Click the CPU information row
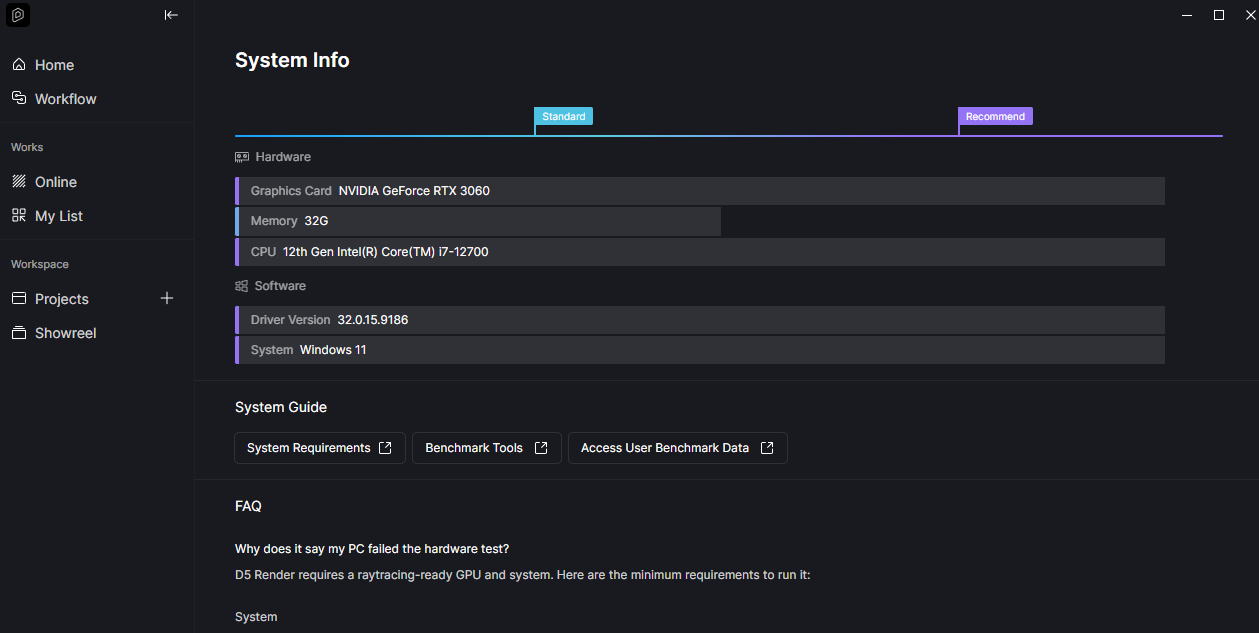The width and height of the screenshot is (1259, 633). point(700,252)
